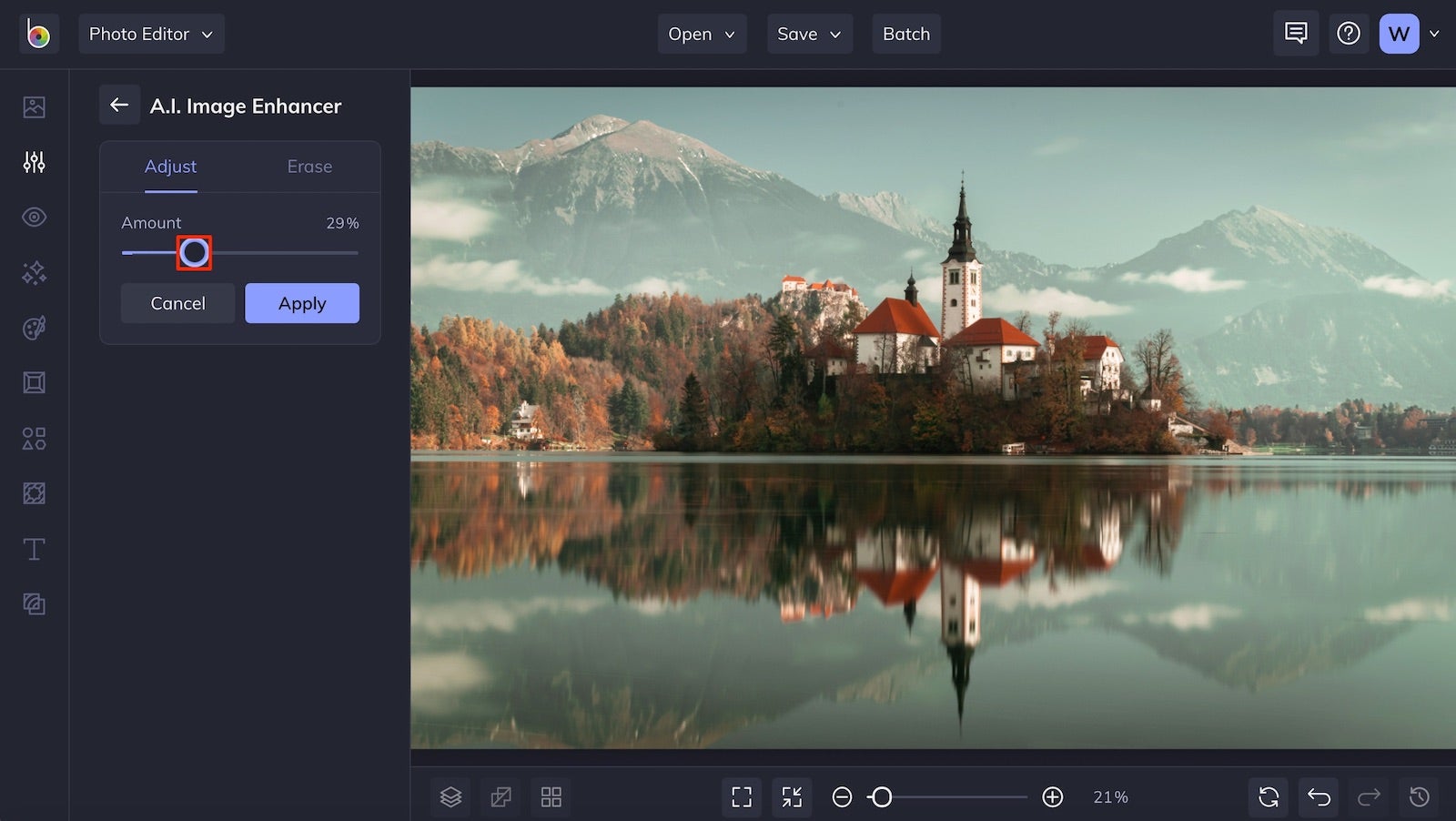Switch to the Adjust tab

(x=170, y=167)
